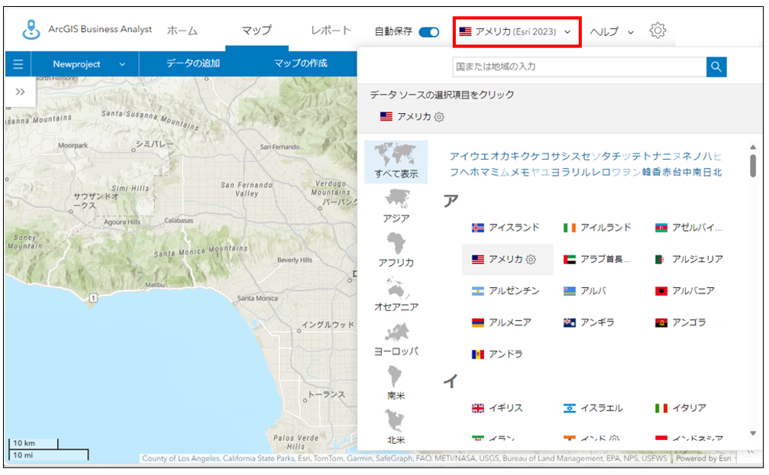Click the scroll-up arrow of country list
The height and width of the screenshot is (475, 769).
[x=753, y=147]
